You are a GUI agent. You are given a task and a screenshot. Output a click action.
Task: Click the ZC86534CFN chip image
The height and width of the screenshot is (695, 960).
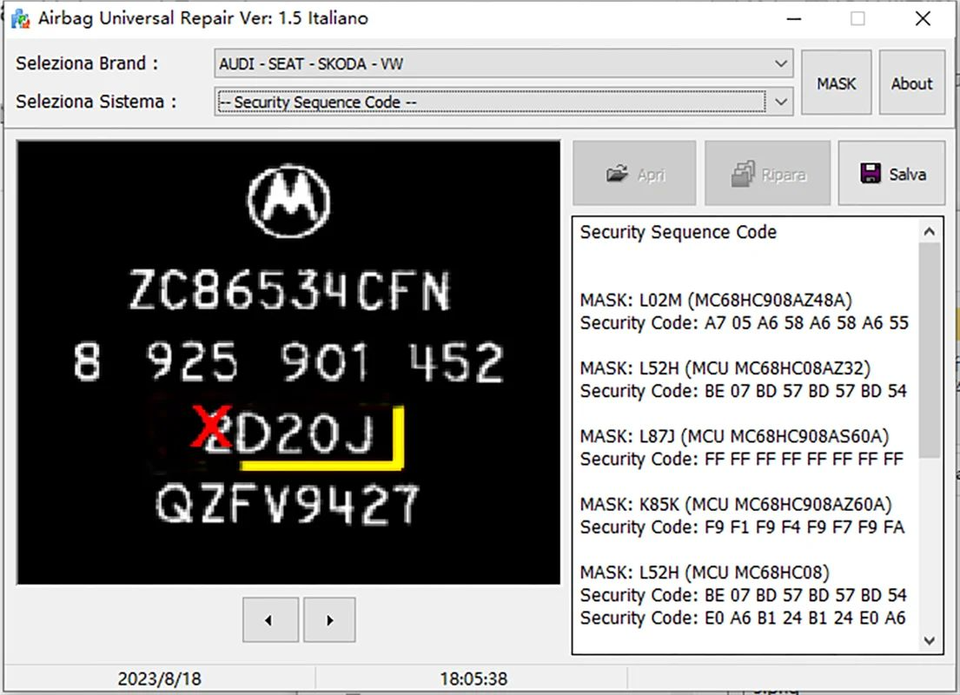(x=289, y=362)
